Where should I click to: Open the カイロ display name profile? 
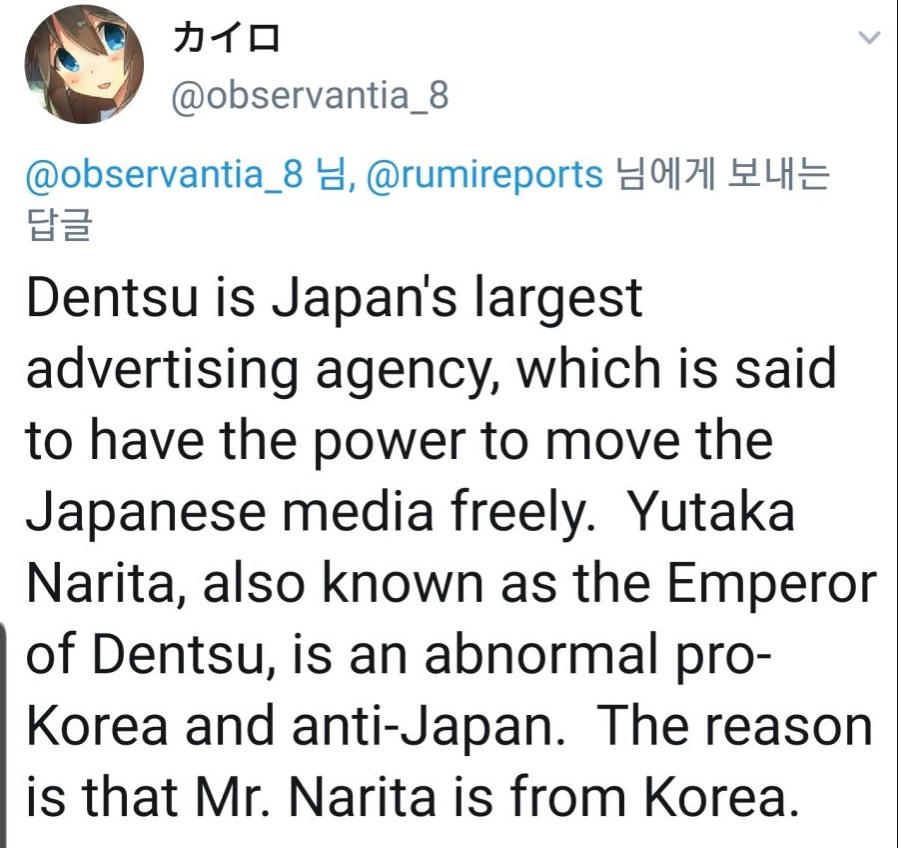point(226,41)
